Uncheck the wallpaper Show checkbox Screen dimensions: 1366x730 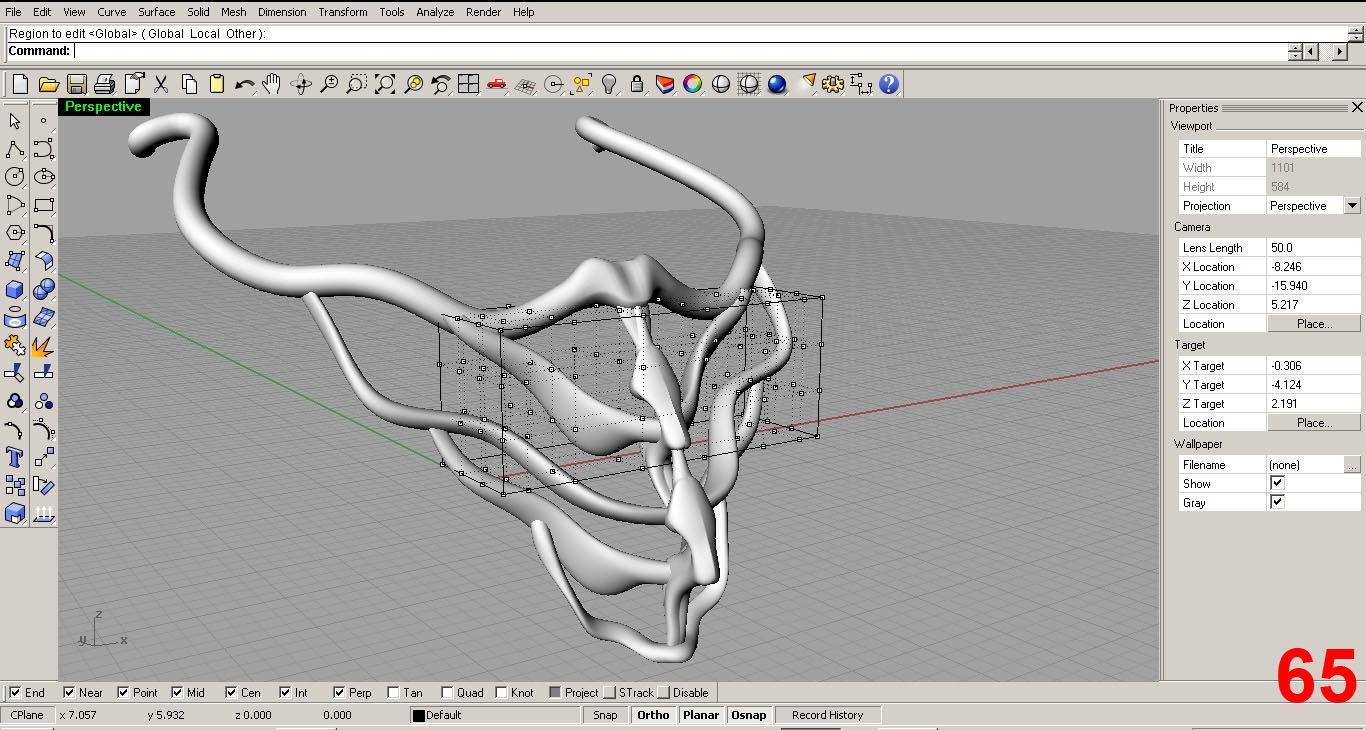[x=1277, y=483]
